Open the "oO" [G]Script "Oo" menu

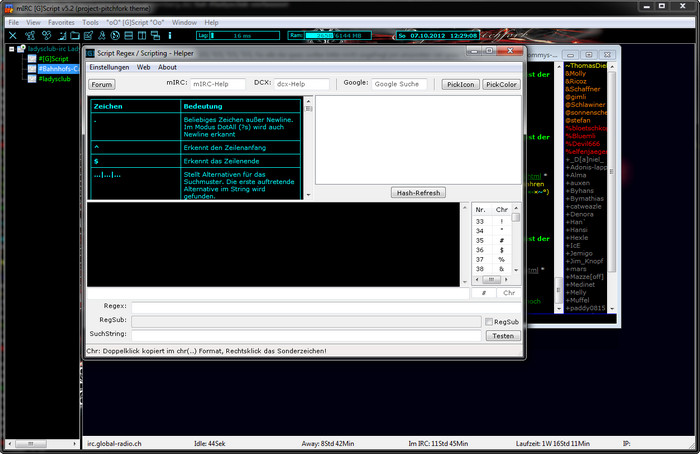pos(135,22)
